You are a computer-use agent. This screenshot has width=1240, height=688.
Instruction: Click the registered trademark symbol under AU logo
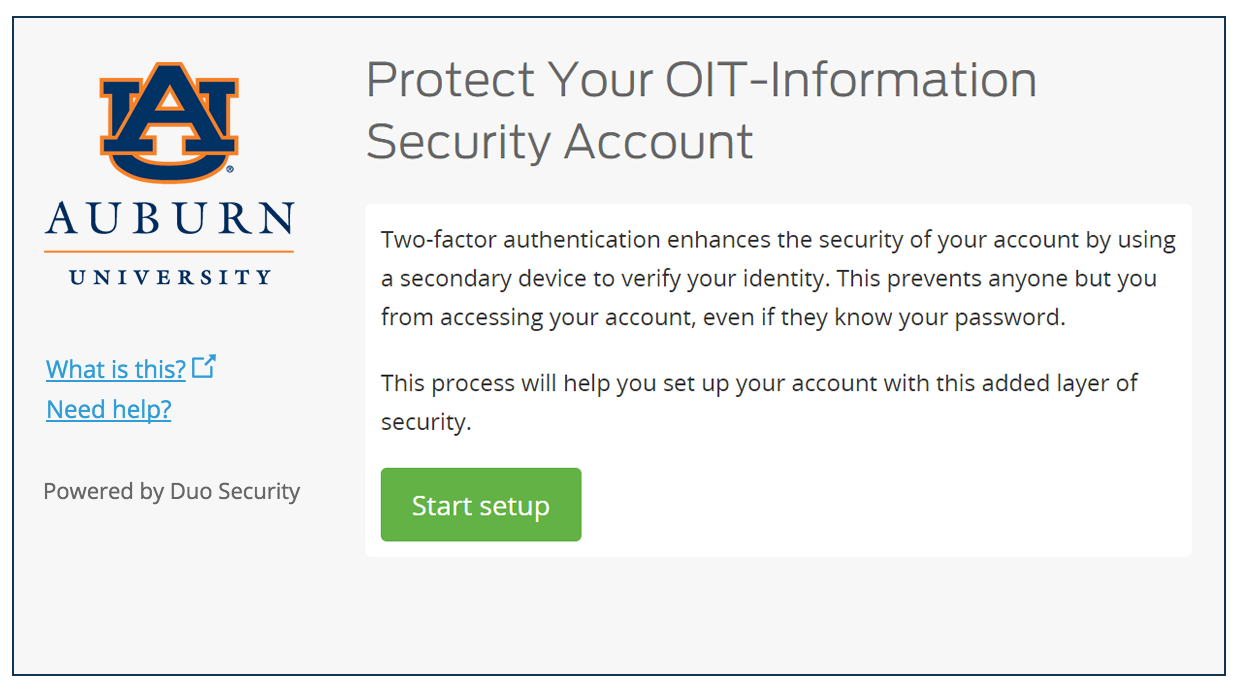tap(229, 171)
